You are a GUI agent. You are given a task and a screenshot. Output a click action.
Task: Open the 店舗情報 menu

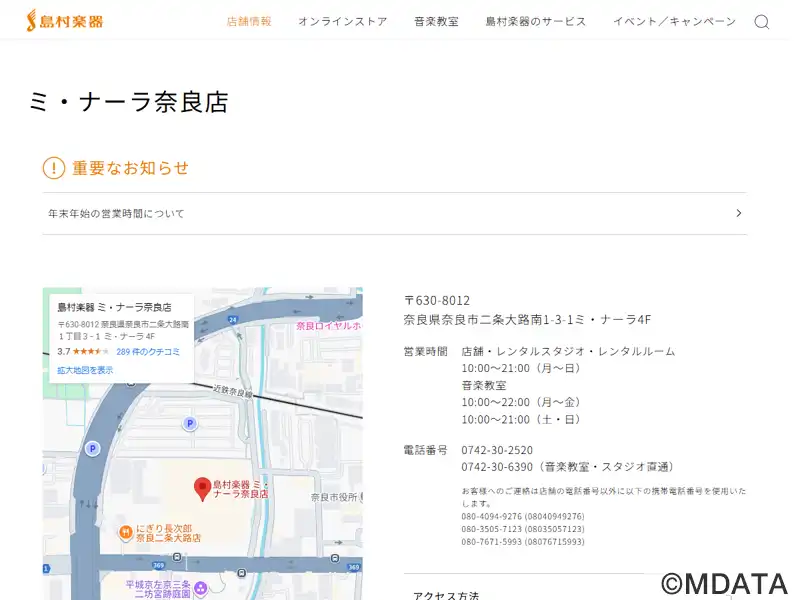[249, 21]
